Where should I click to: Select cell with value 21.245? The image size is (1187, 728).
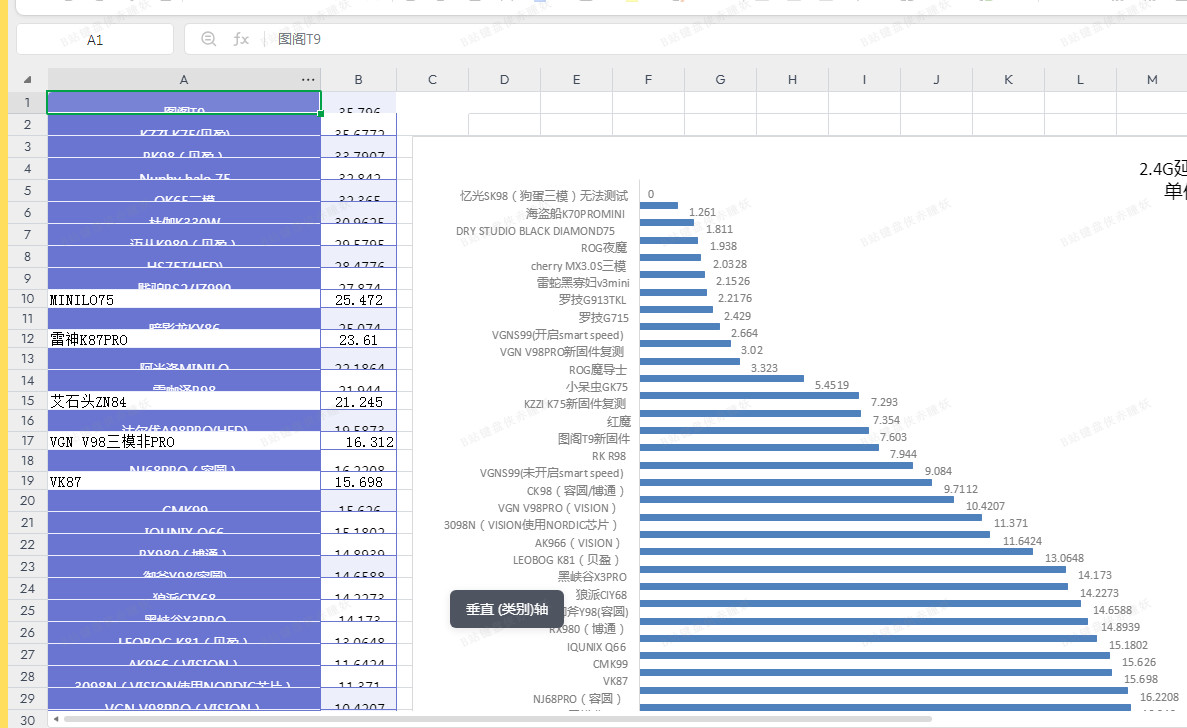click(358, 401)
